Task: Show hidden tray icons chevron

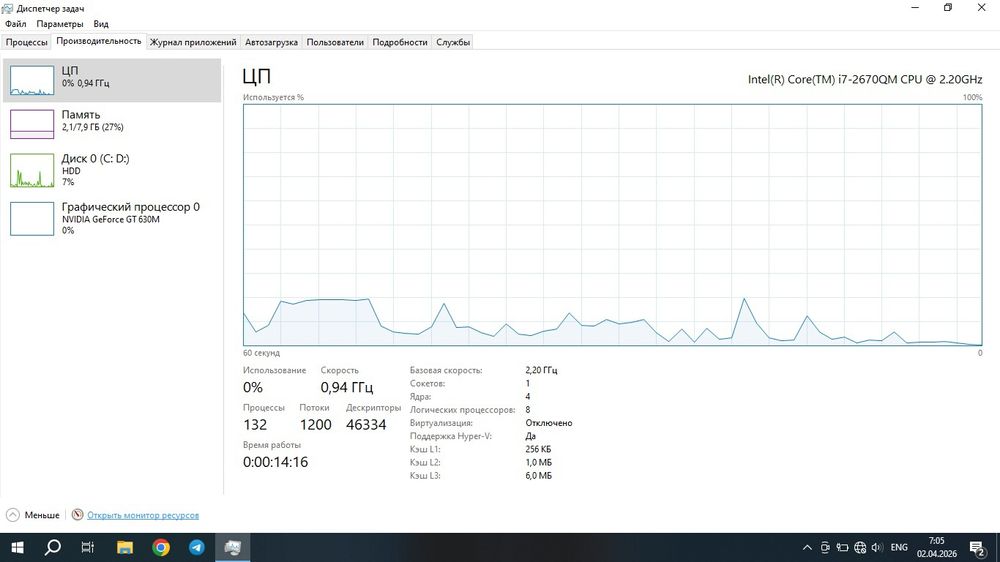Action: [807, 547]
